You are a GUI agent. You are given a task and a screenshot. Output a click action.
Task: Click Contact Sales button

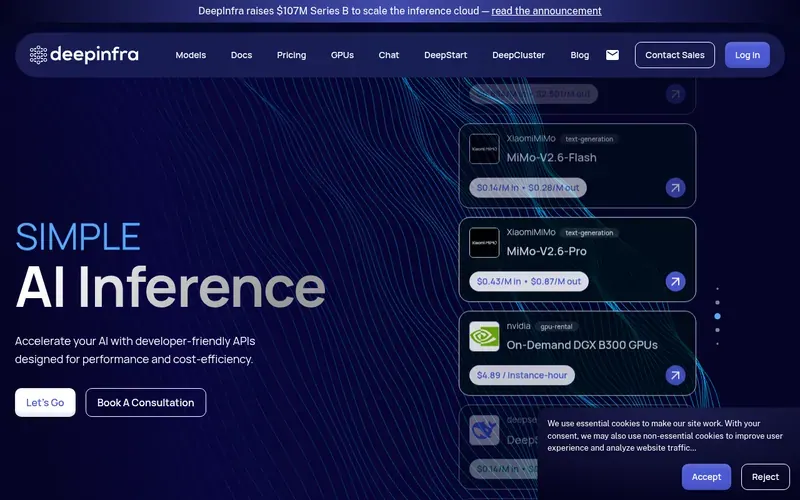coord(674,55)
